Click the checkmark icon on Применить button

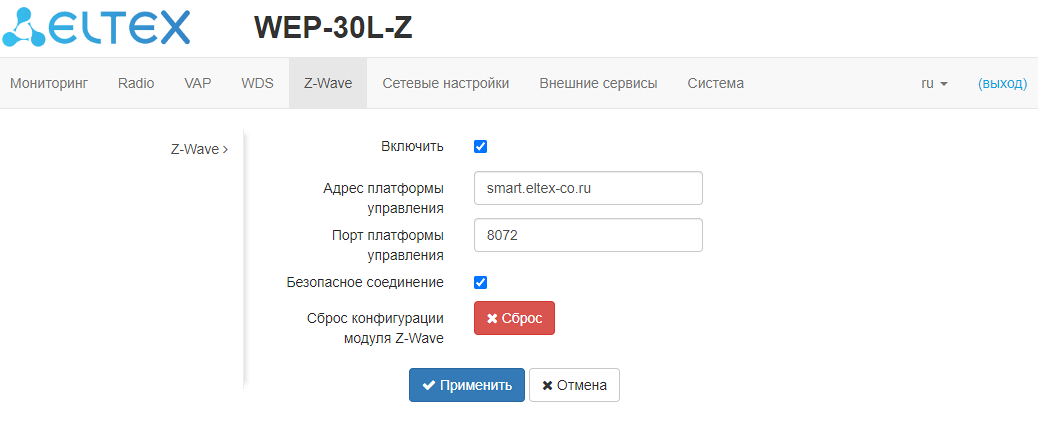(x=428, y=386)
